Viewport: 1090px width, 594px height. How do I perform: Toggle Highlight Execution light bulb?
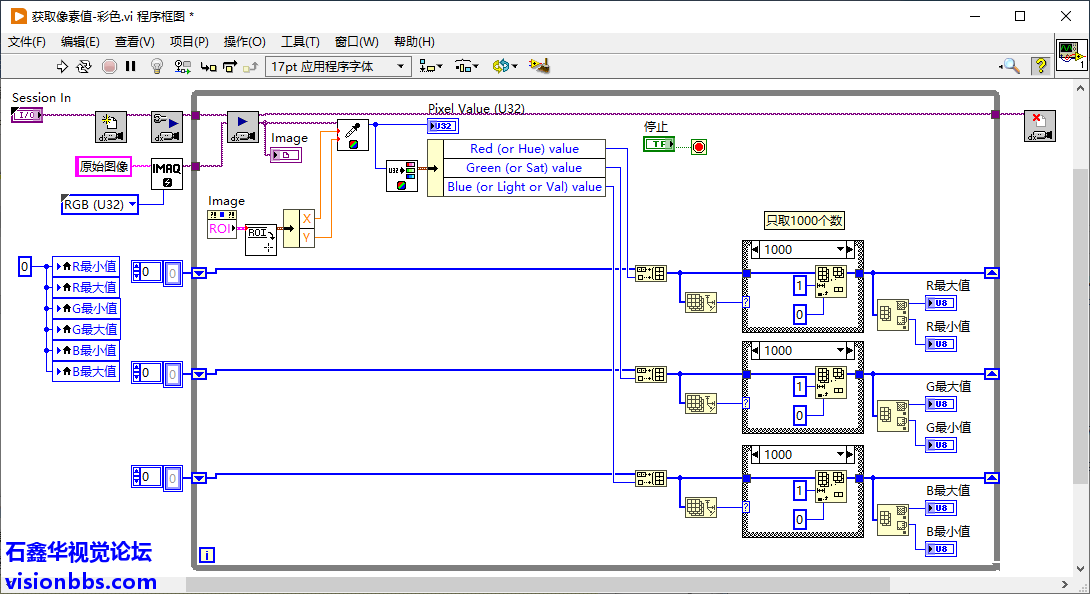coord(157,66)
